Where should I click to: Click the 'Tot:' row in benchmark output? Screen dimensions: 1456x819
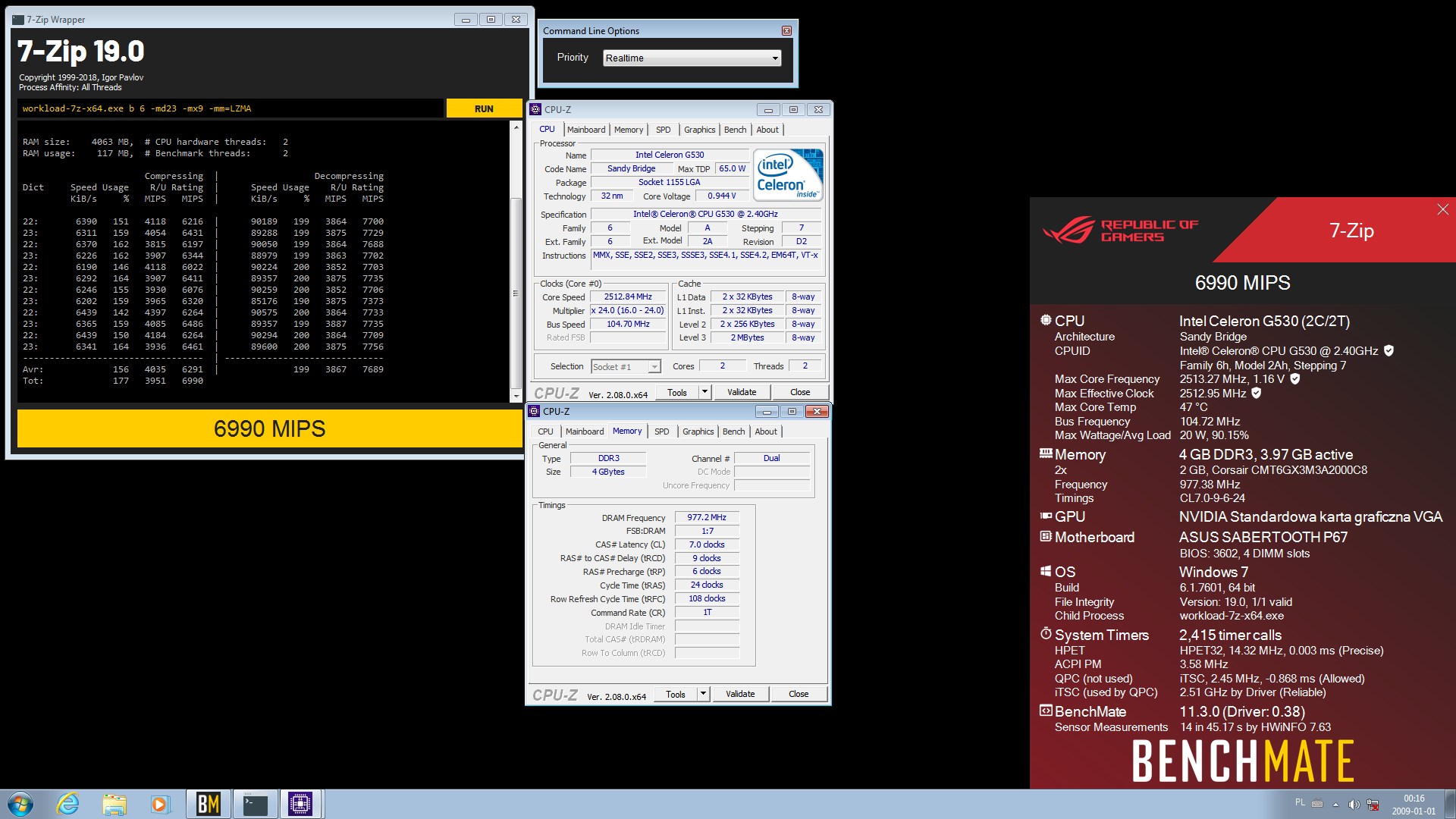pyautogui.click(x=114, y=381)
